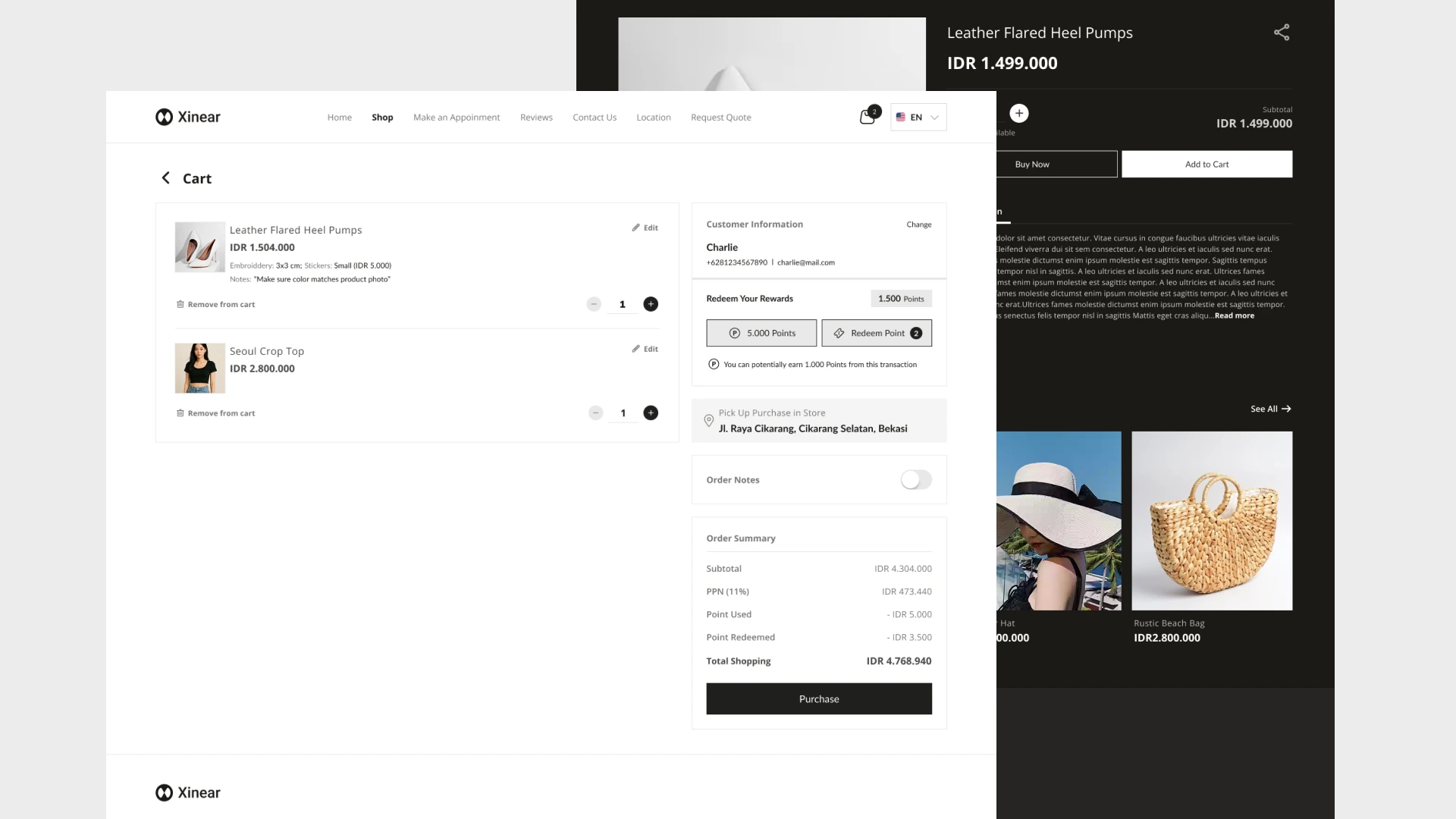Screen dimensions: 1456x819
Task: Go back using the arrow beside Cart
Action: click(x=165, y=178)
